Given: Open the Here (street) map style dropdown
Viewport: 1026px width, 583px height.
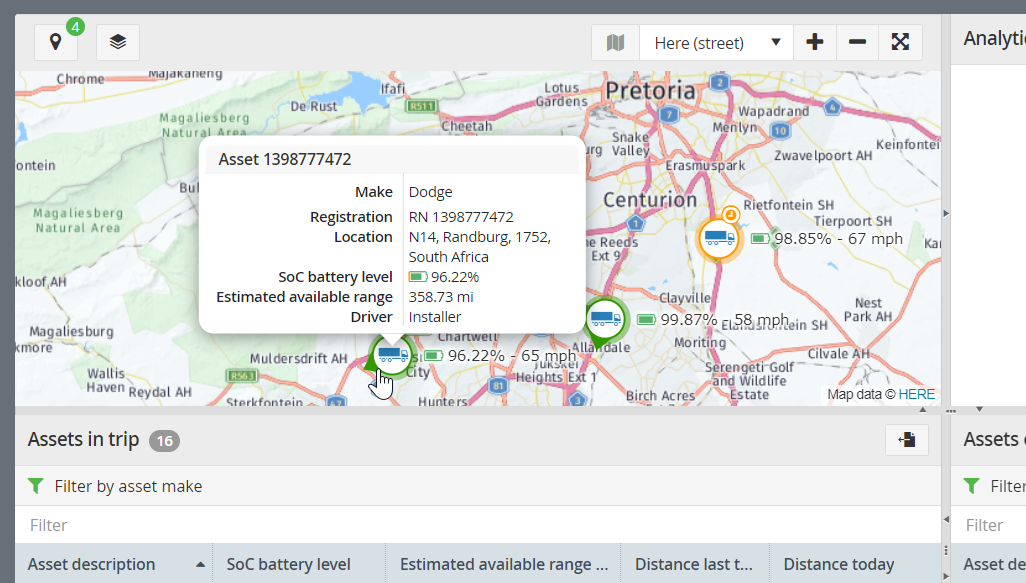Looking at the screenshot, I should [716, 43].
